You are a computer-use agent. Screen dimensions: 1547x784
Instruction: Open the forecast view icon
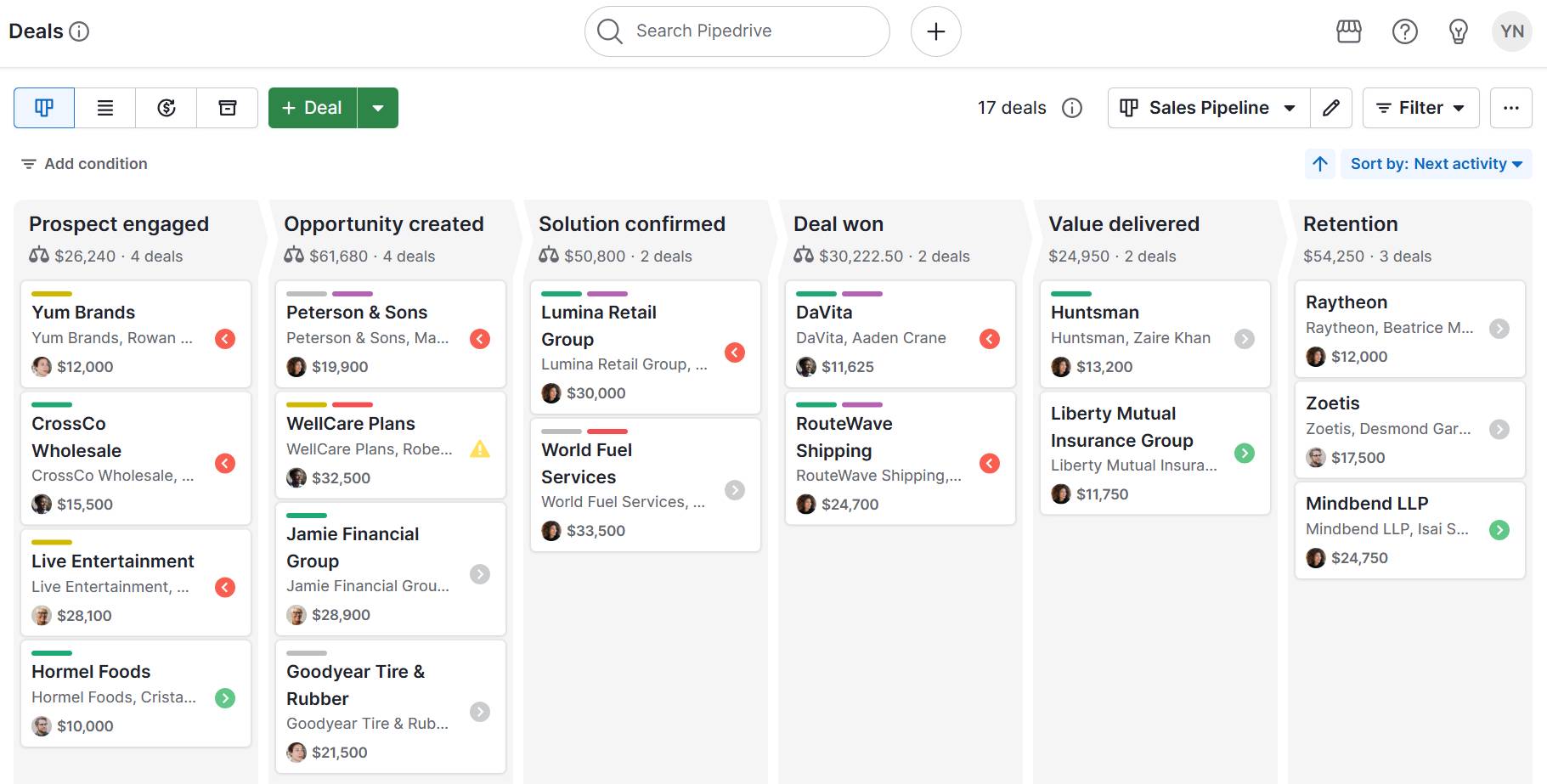pyautogui.click(x=167, y=108)
